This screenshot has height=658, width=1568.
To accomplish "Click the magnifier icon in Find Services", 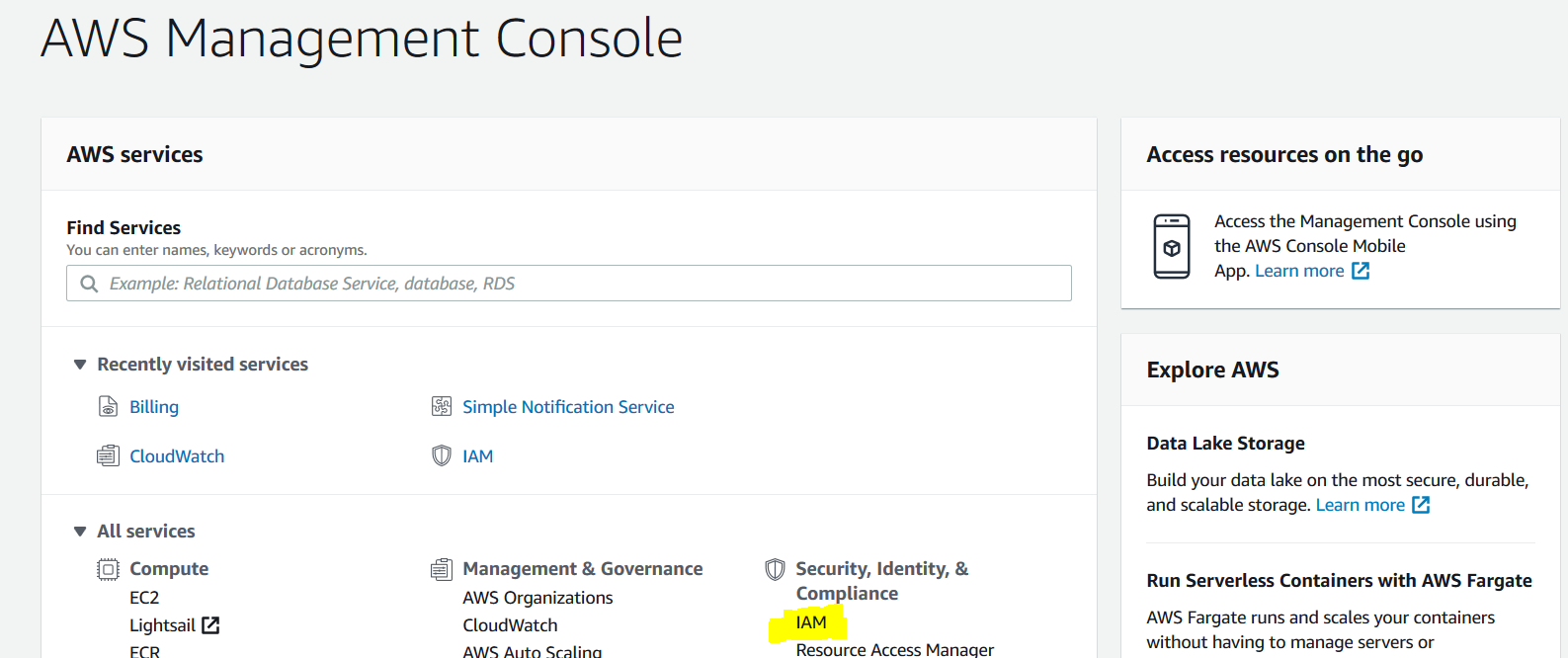I will coord(89,284).
